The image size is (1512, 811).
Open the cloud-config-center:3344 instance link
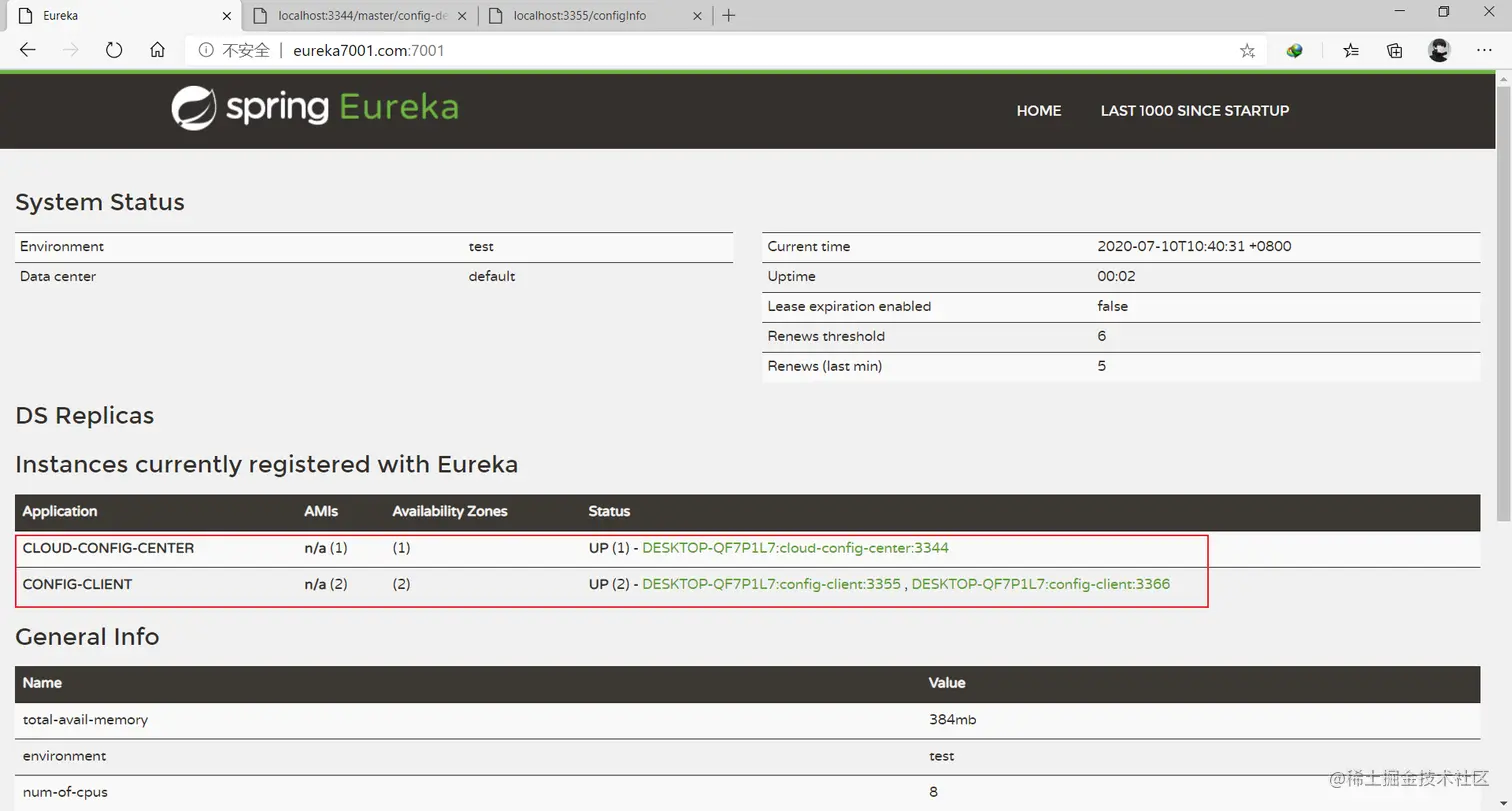pyautogui.click(x=795, y=548)
